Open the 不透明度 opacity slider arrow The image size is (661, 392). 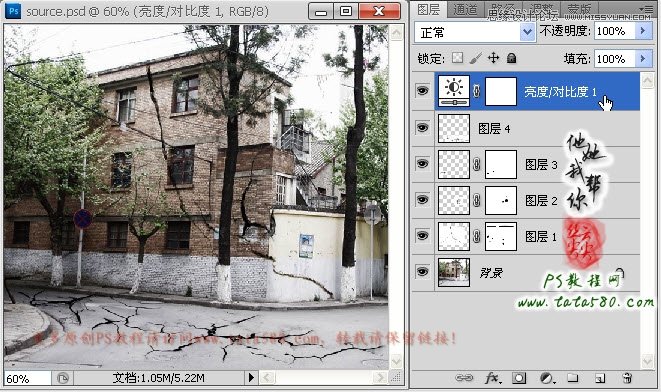coord(643,31)
